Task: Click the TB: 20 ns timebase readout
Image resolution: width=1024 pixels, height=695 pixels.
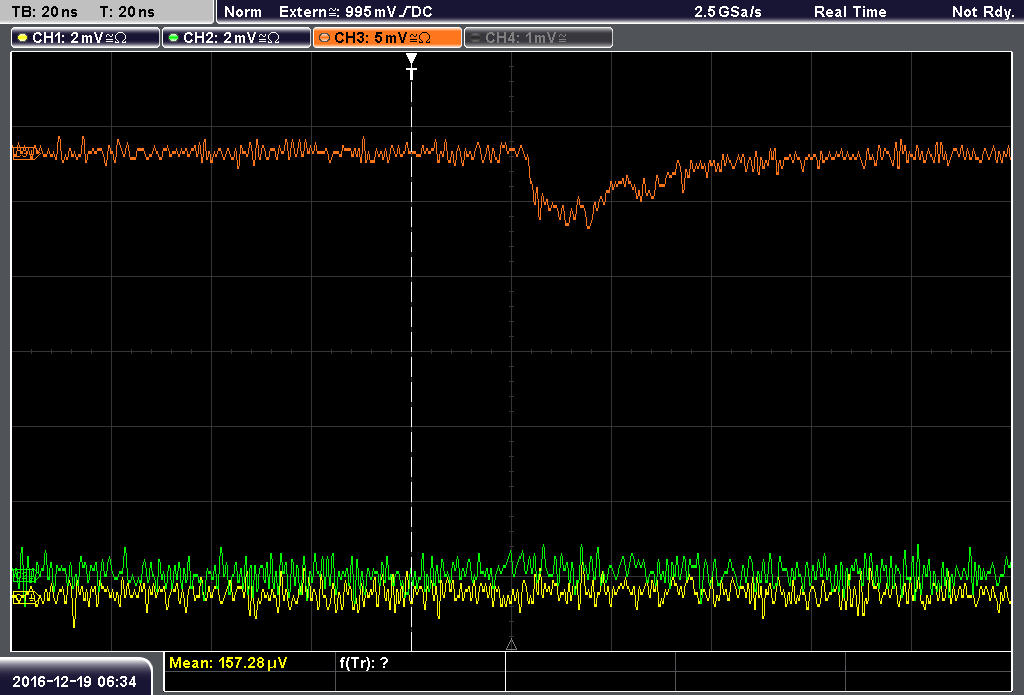Action: coord(44,12)
